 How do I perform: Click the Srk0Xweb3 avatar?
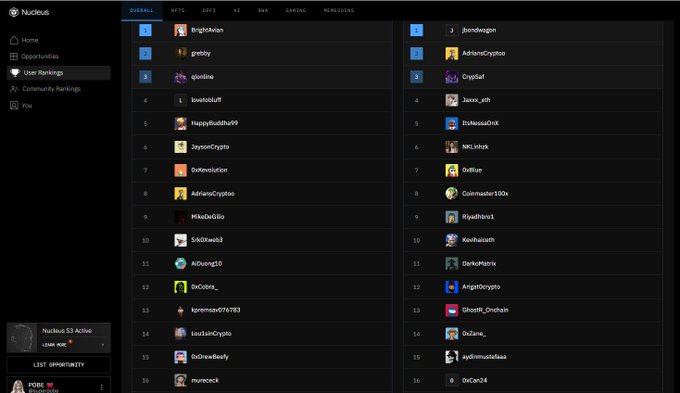pyautogui.click(x=180, y=240)
